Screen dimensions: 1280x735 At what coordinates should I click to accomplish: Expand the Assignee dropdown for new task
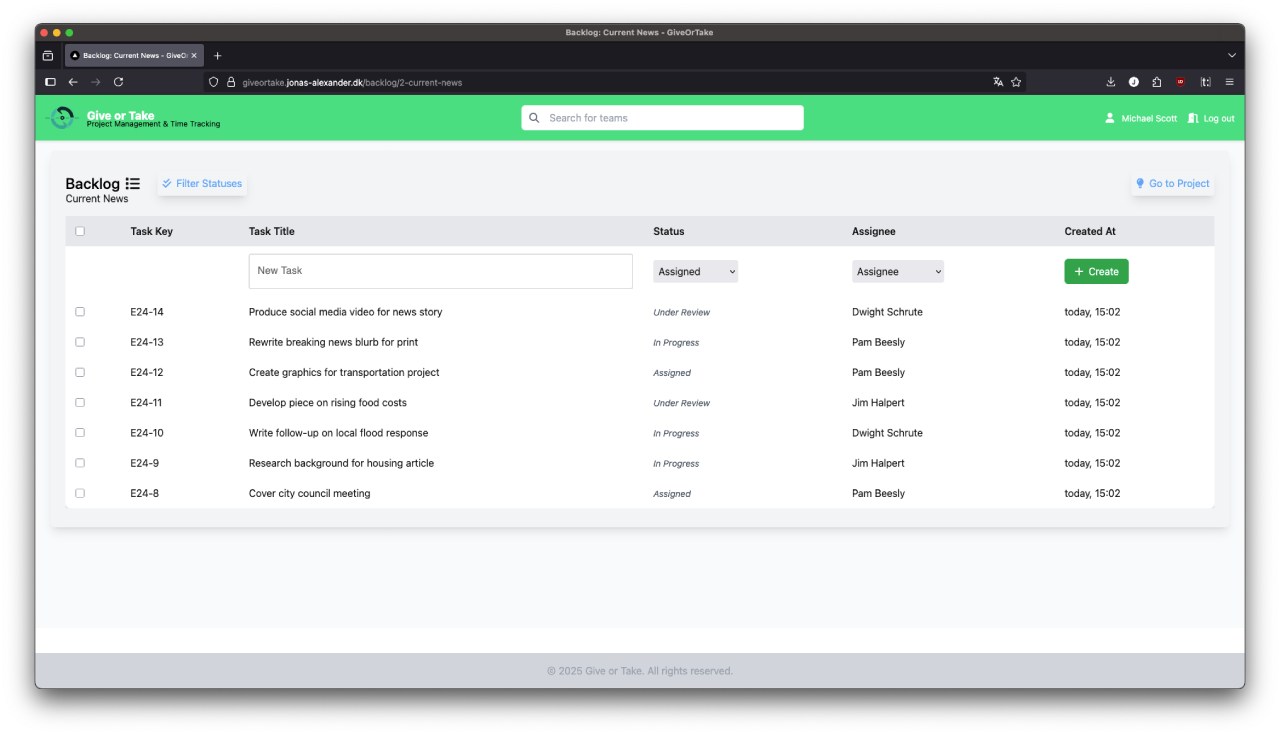(897, 272)
